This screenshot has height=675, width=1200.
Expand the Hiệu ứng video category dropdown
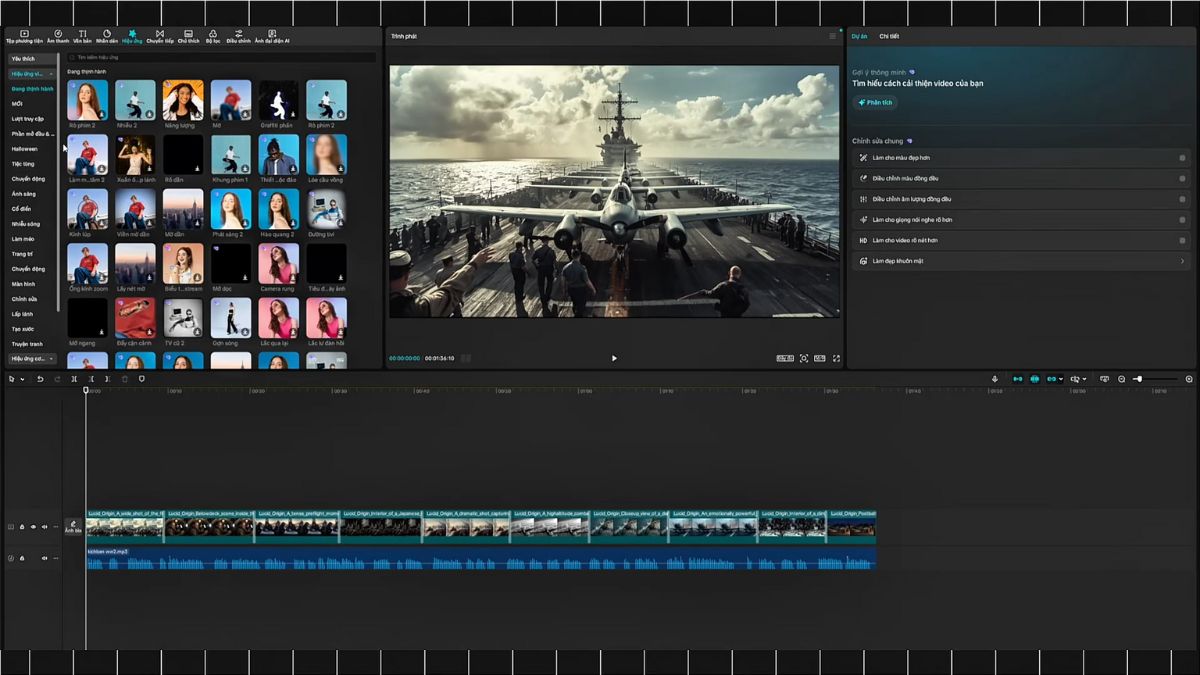click(31, 73)
